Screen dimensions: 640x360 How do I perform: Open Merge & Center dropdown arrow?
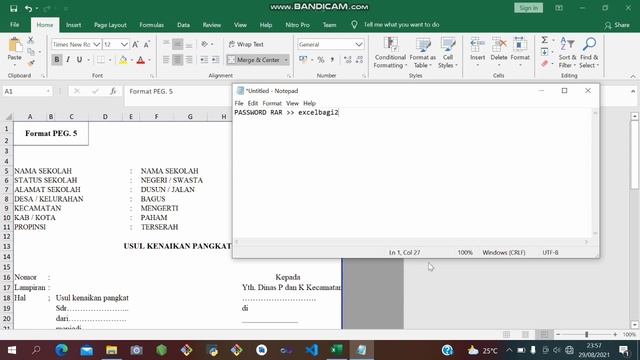point(286,60)
